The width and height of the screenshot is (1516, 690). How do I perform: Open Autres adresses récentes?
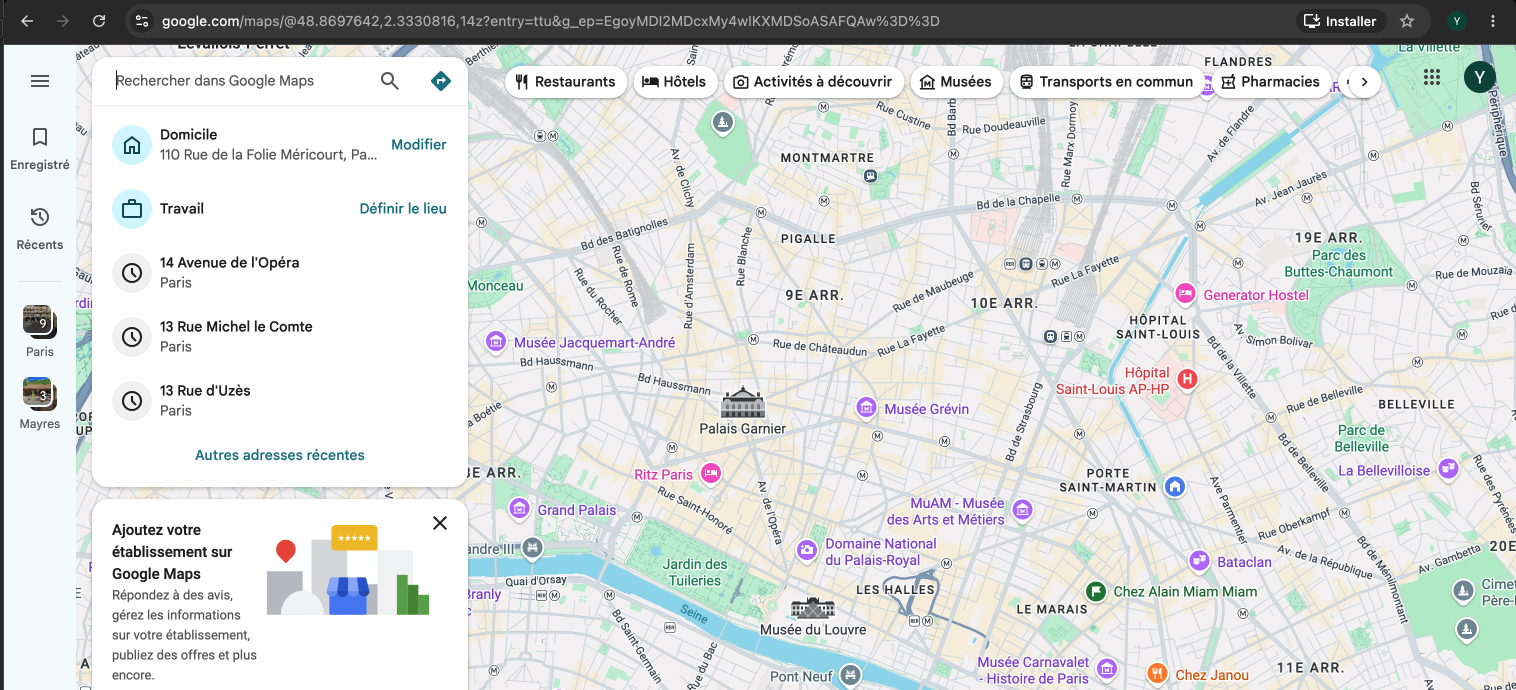click(280, 455)
